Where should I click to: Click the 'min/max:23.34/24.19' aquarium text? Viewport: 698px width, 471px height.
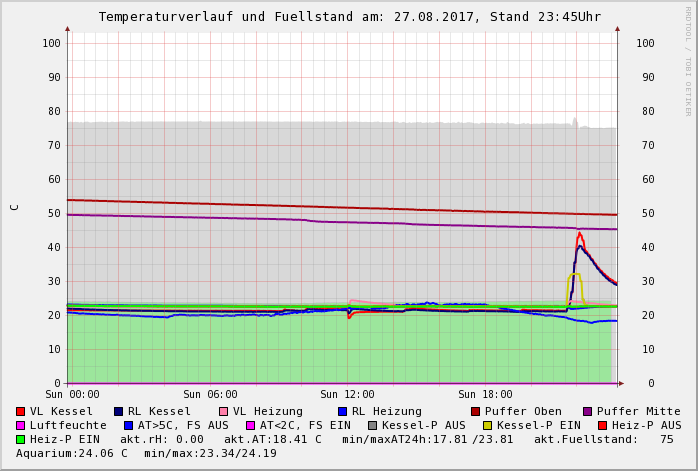point(211,454)
